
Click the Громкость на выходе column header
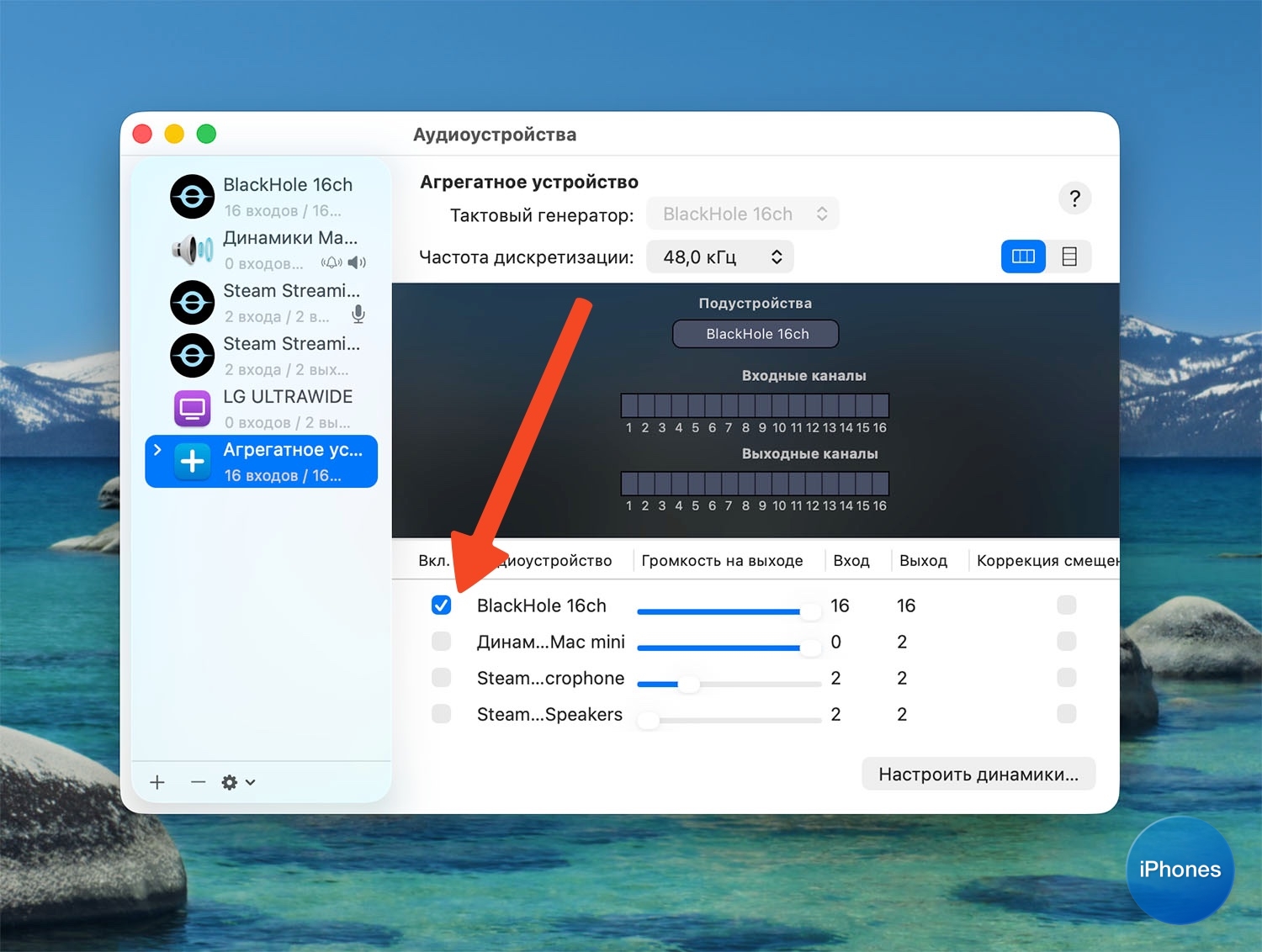[x=722, y=561]
